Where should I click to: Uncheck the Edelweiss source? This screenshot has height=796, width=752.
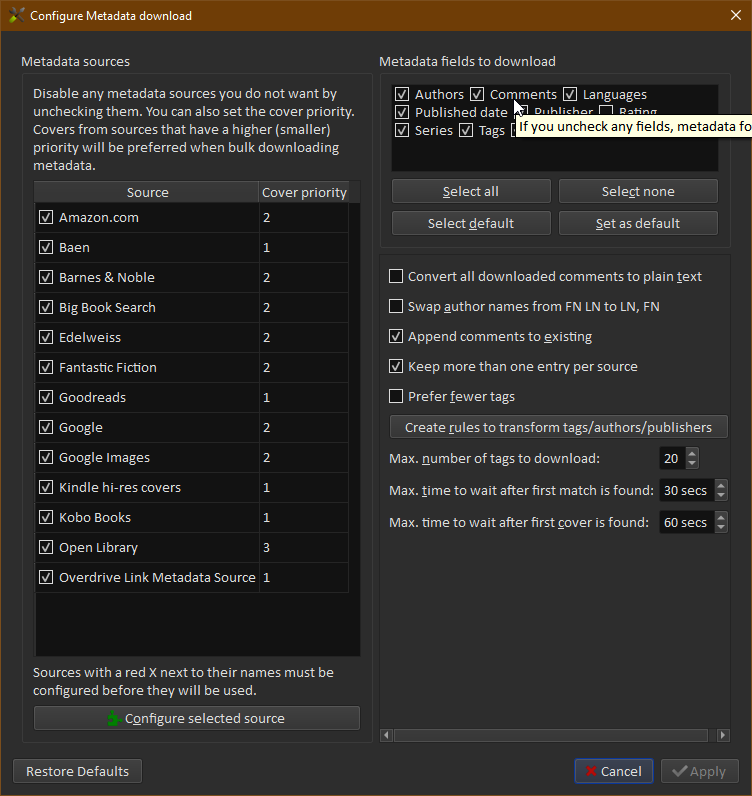pyautogui.click(x=46, y=337)
